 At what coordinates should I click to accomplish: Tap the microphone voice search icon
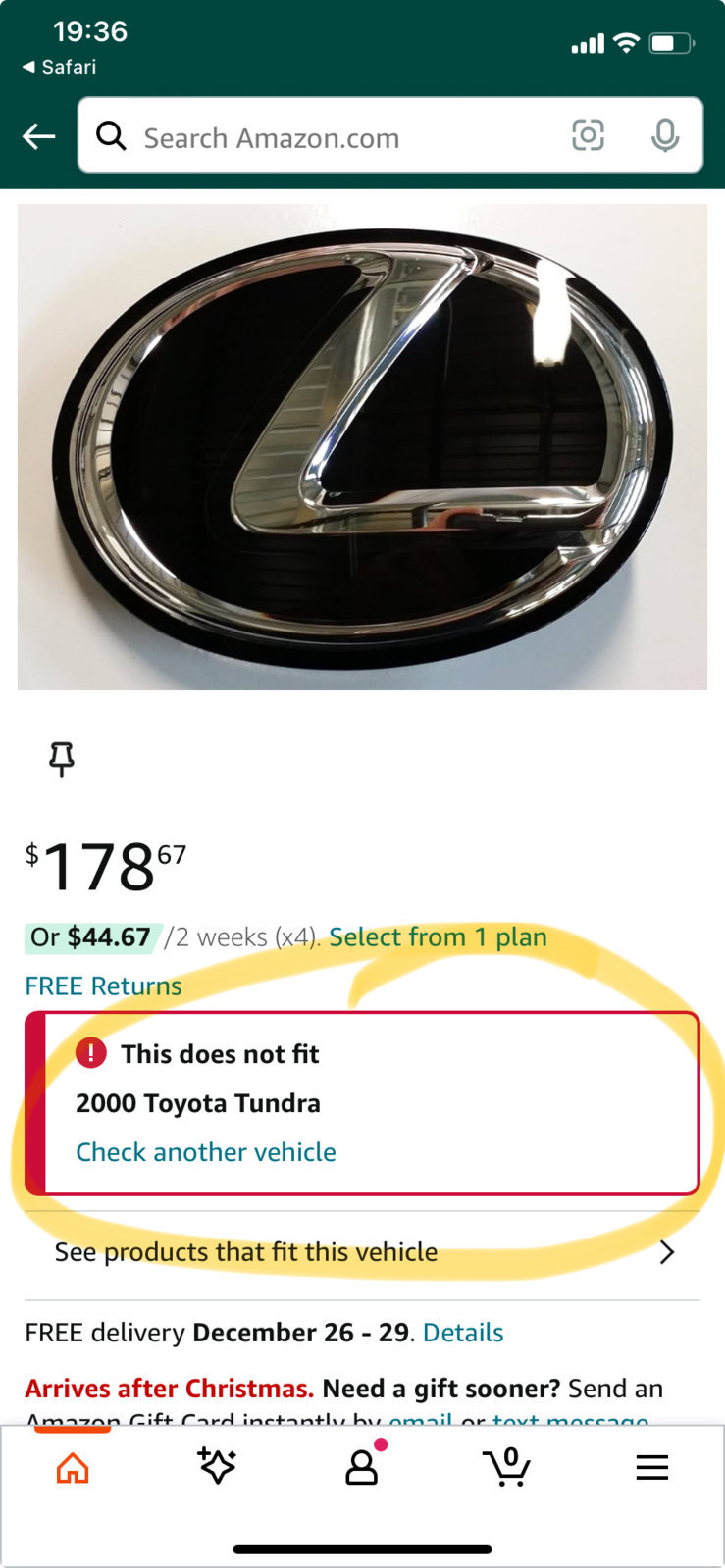click(665, 135)
